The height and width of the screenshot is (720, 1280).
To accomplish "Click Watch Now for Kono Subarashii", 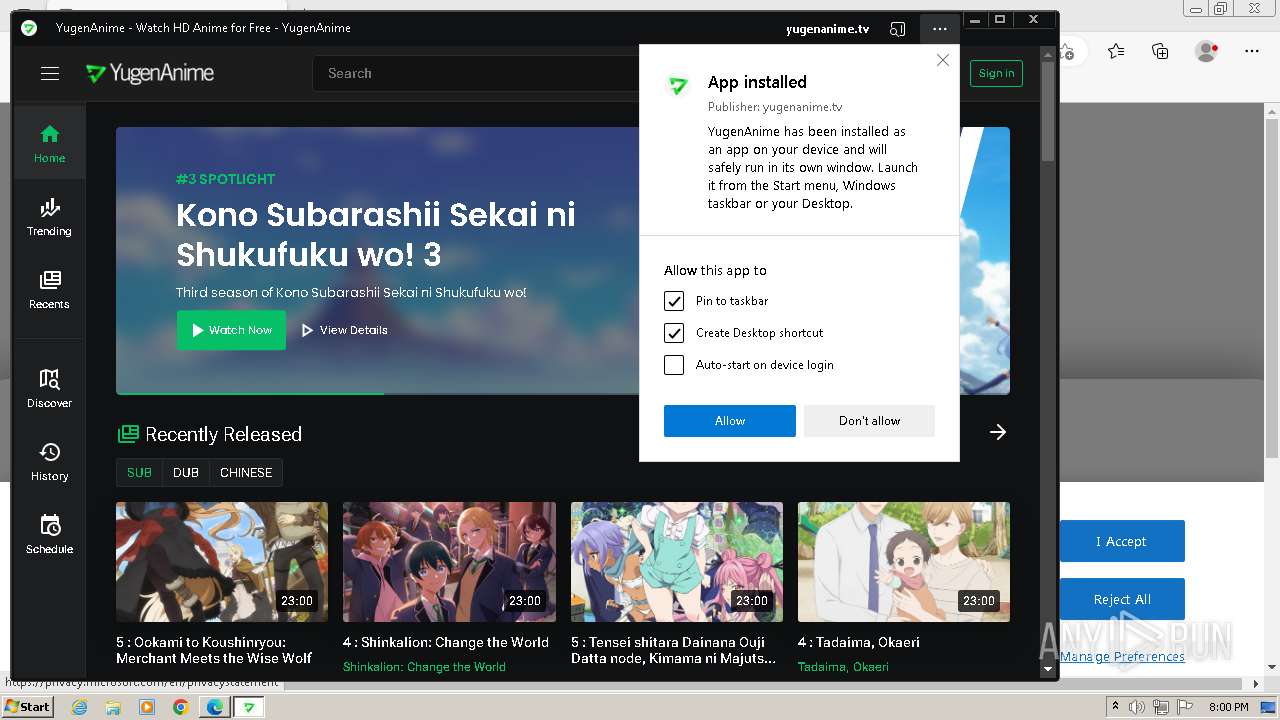I will [x=231, y=330].
